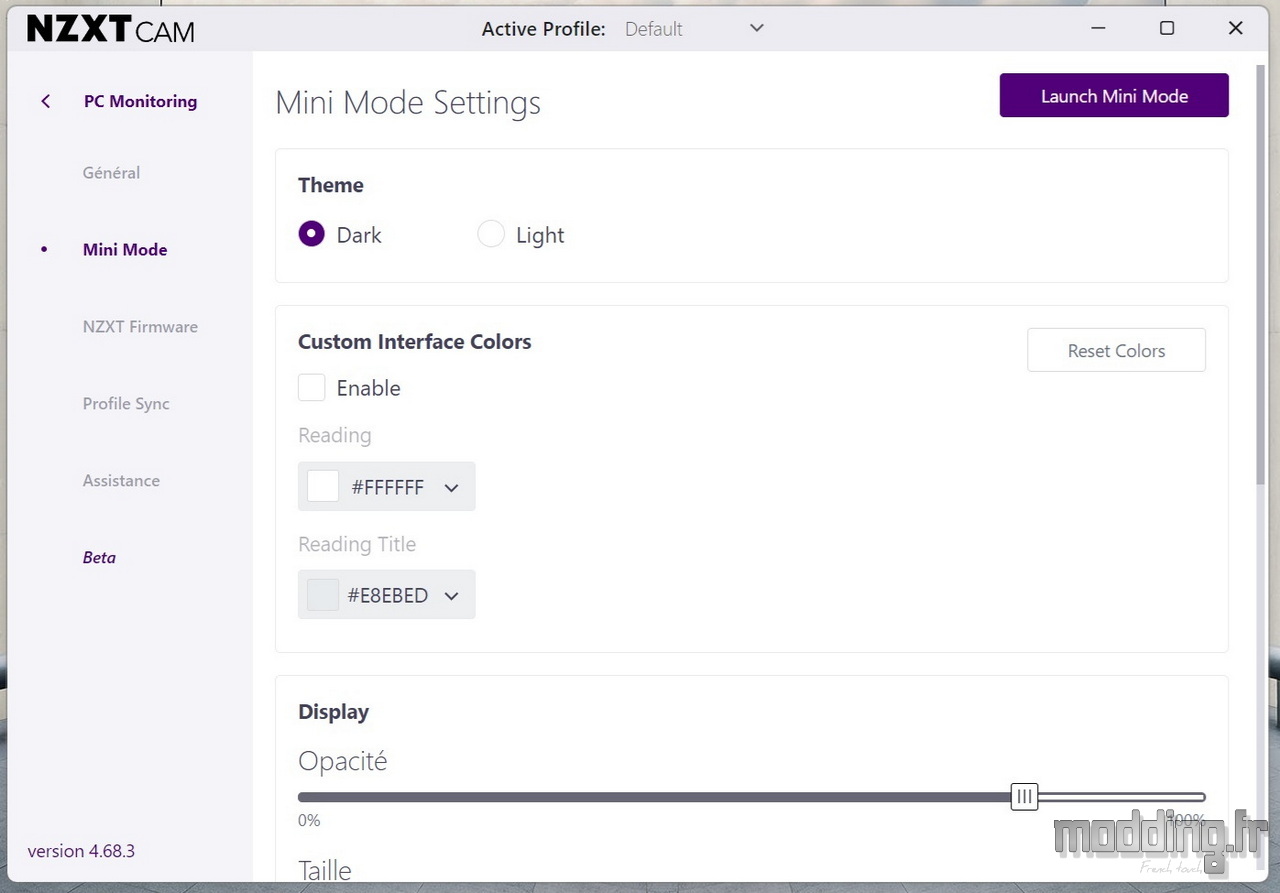
Task: Select the Dark theme radio button
Action: pyautogui.click(x=312, y=234)
